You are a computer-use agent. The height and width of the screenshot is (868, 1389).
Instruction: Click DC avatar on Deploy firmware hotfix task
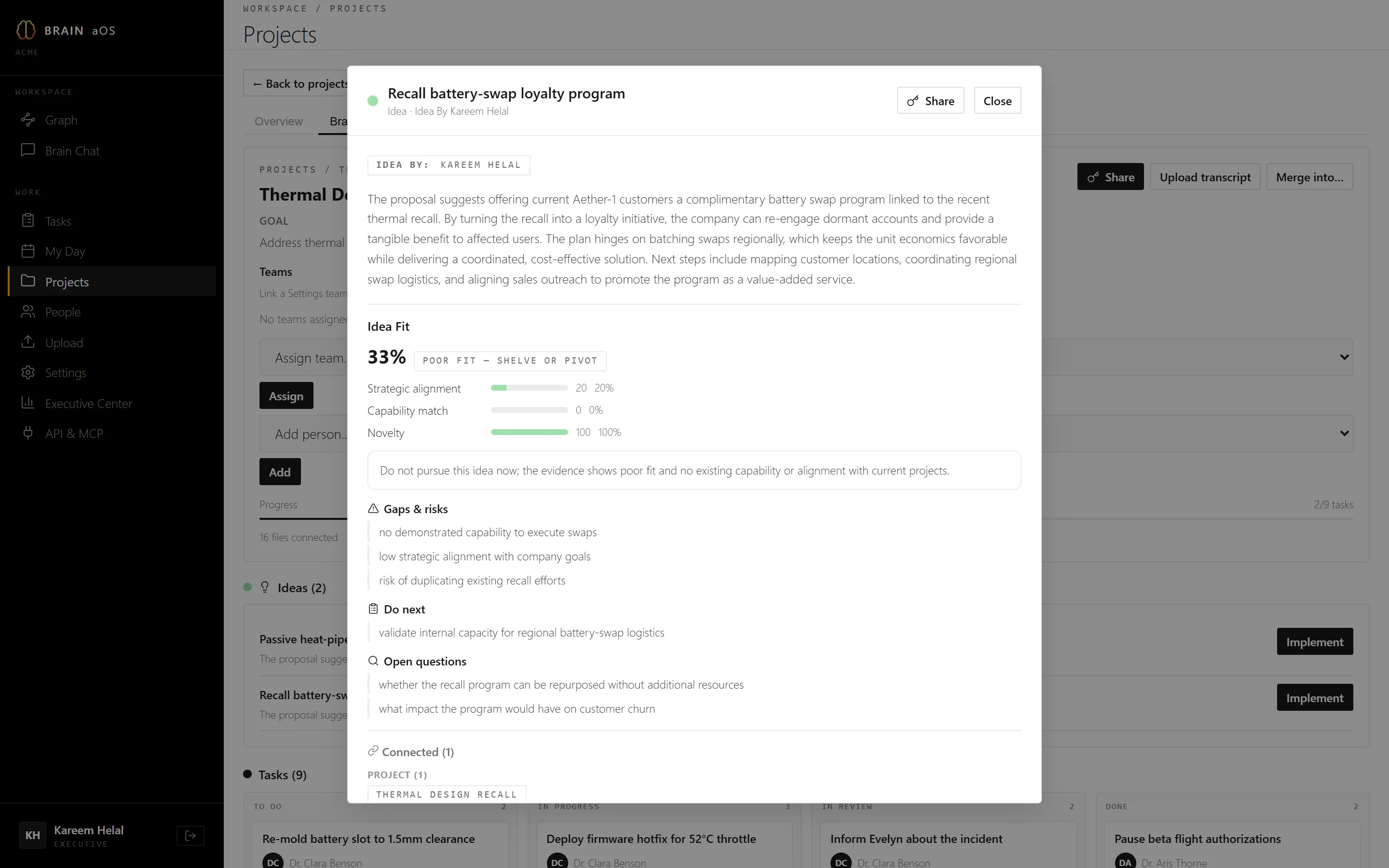click(557, 861)
